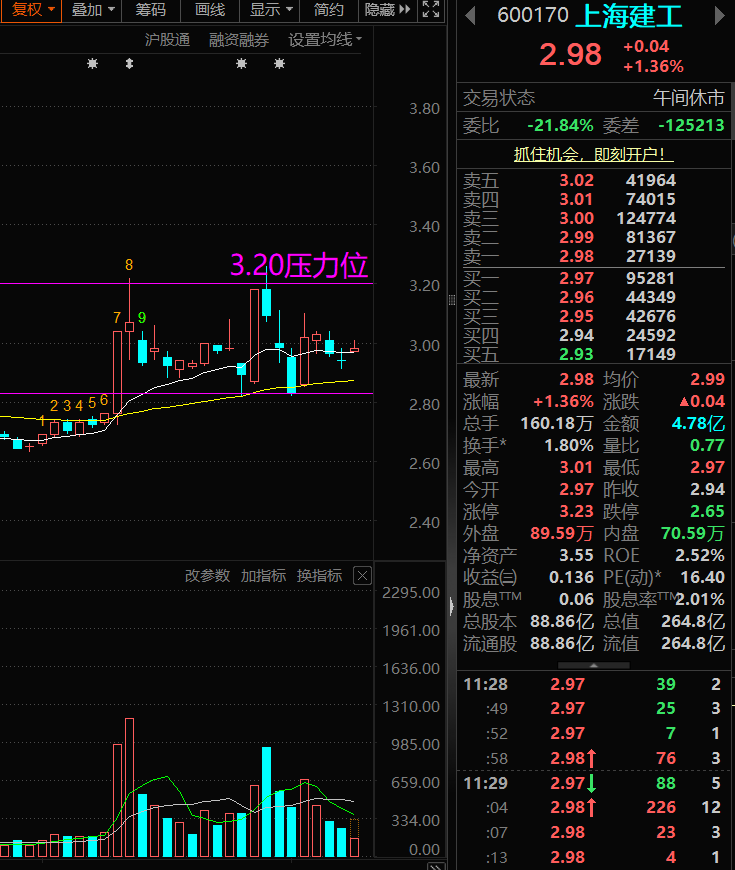Open the 叠加 dropdown menu

[92, 10]
